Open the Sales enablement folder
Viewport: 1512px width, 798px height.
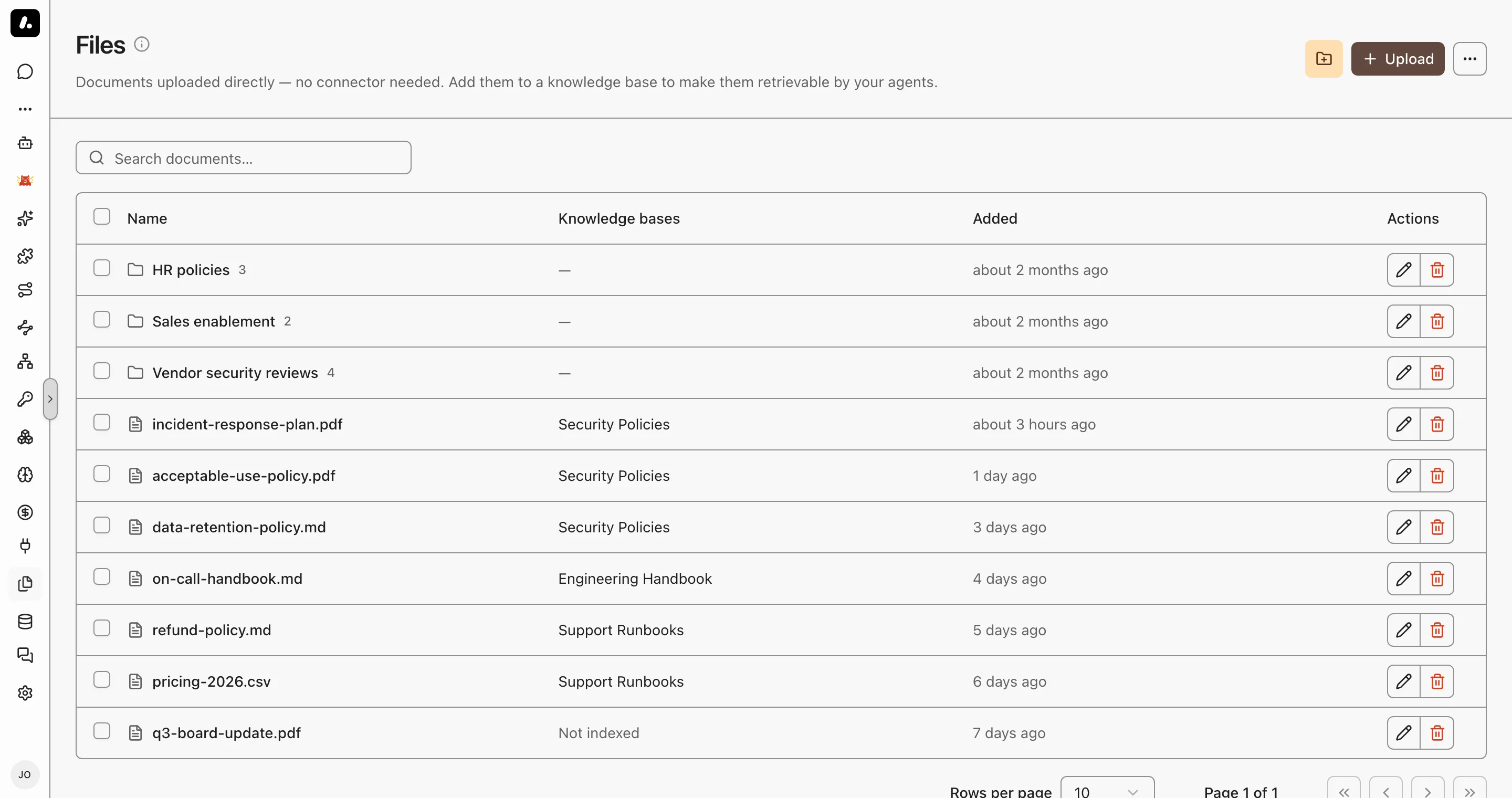pyautogui.click(x=214, y=321)
